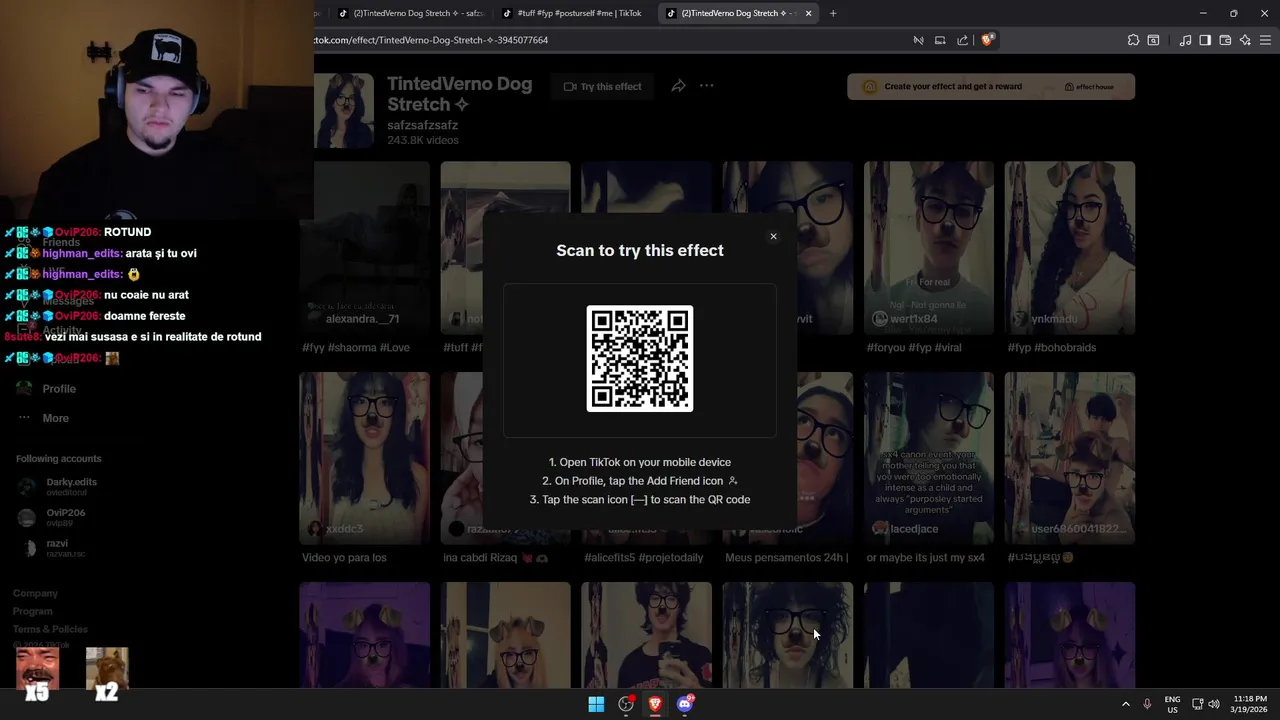
Task: Open the taskbar app with red notification dot
Action: pyautogui.click(x=626, y=704)
